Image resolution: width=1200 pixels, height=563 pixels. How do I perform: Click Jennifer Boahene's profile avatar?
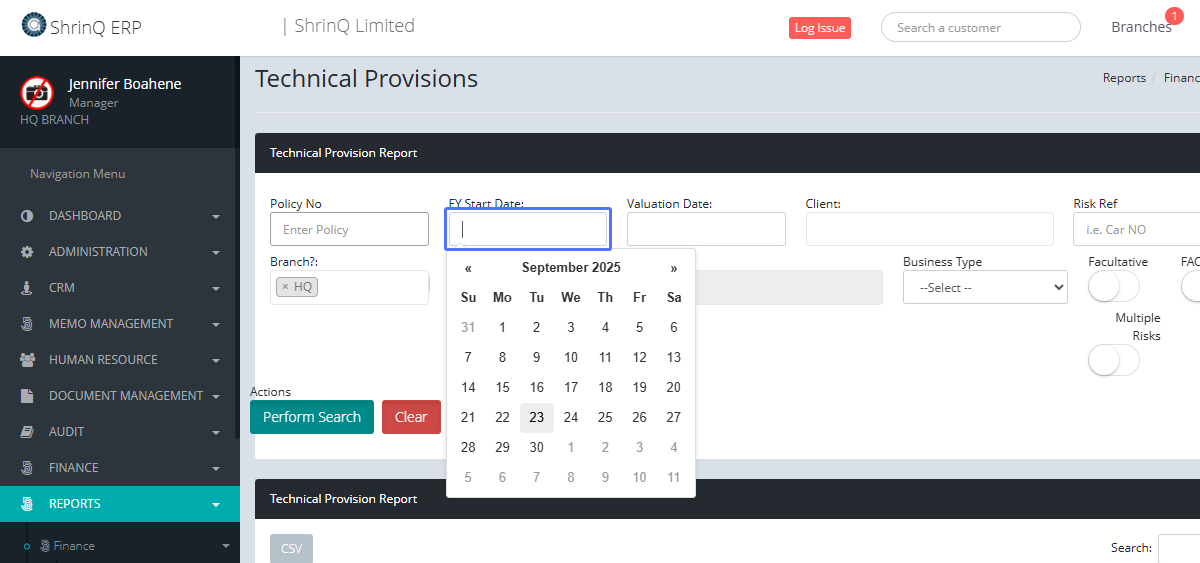point(37,92)
